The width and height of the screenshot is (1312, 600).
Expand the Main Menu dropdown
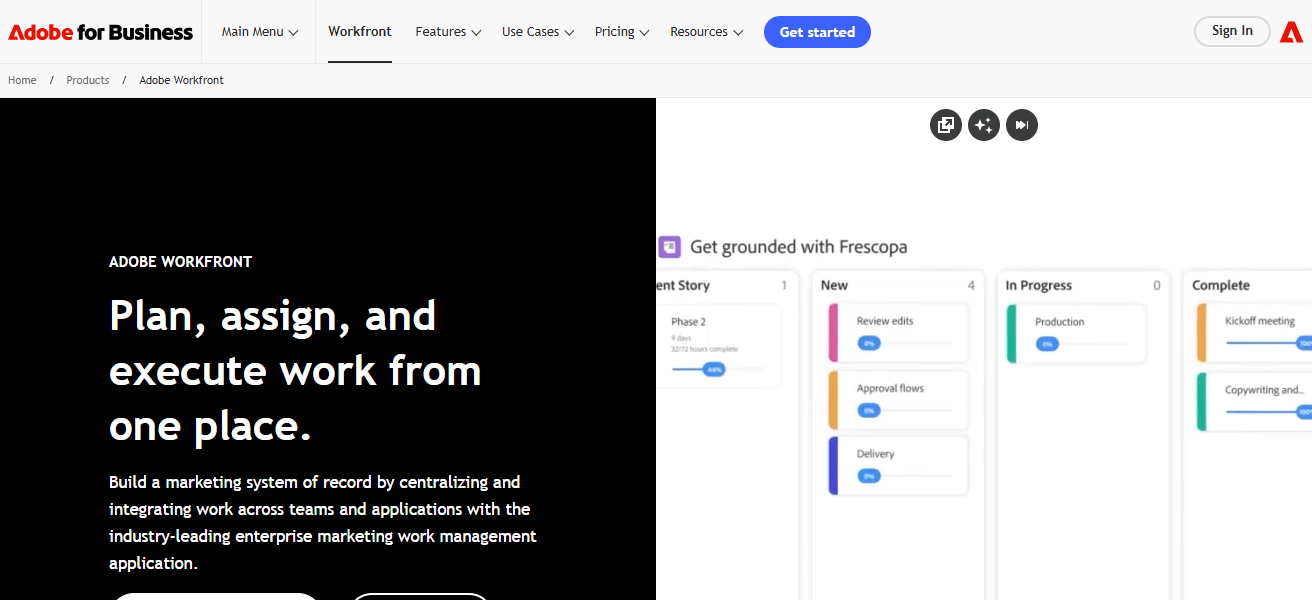click(258, 31)
